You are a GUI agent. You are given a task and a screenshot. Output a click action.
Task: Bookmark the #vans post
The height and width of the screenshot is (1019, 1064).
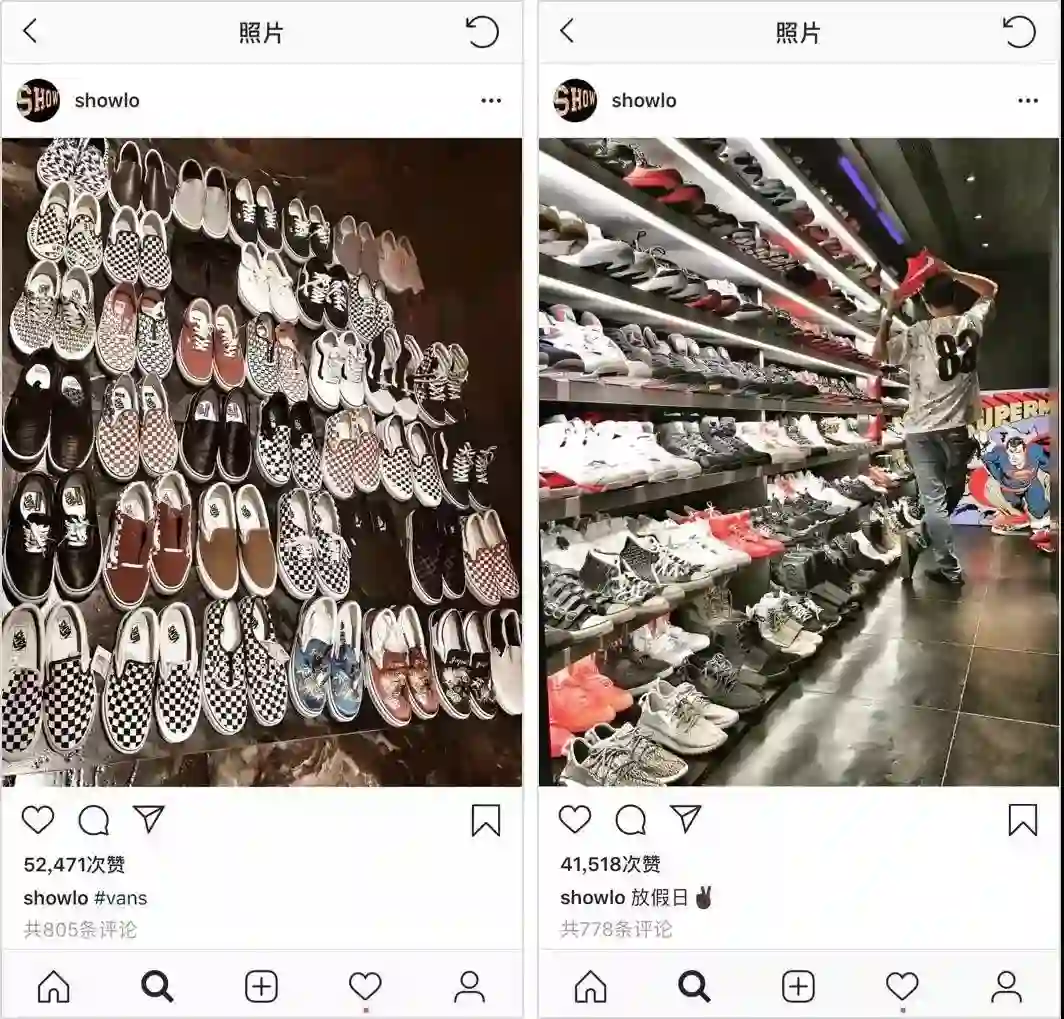486,820
